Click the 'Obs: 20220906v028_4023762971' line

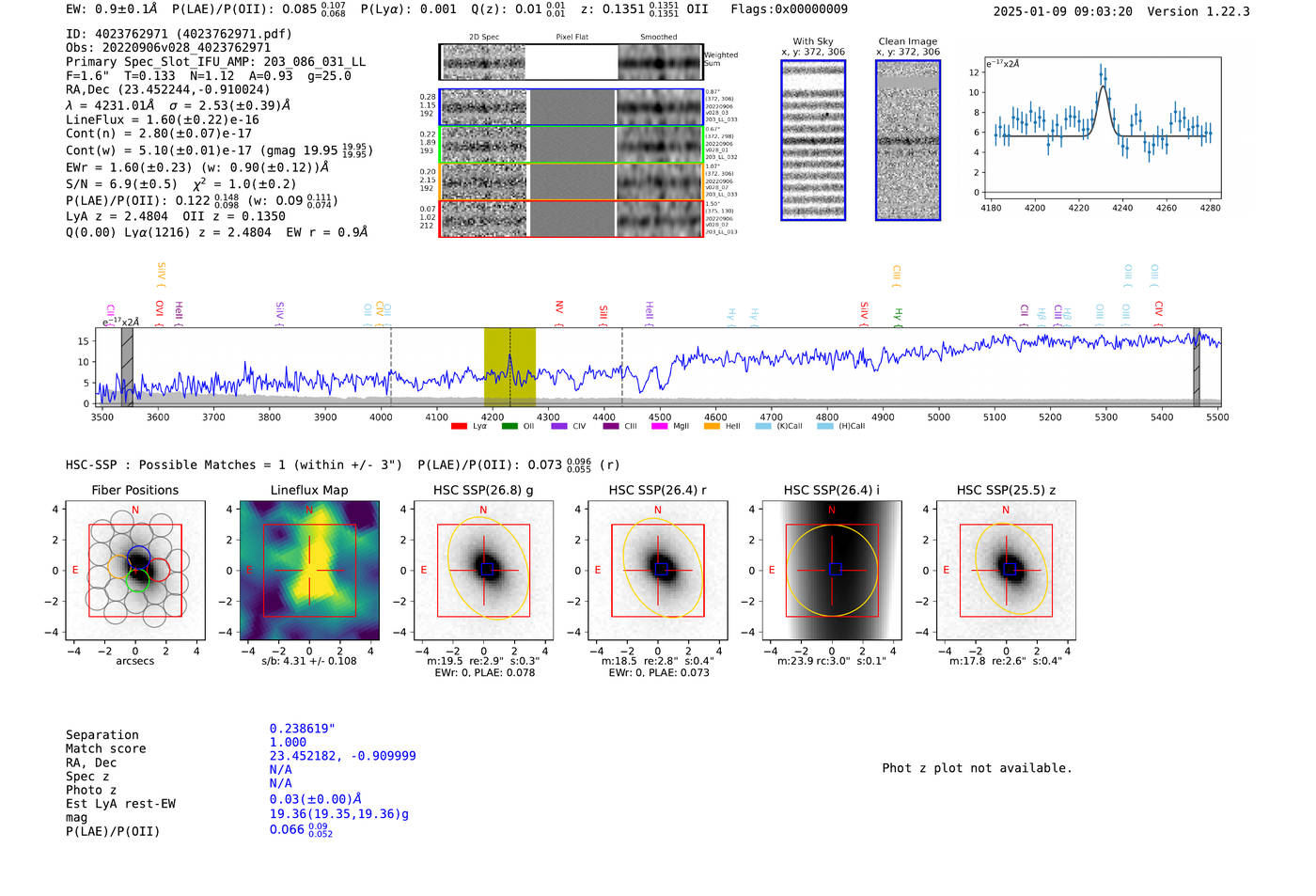pyautogui.click(x=168, y=48)
